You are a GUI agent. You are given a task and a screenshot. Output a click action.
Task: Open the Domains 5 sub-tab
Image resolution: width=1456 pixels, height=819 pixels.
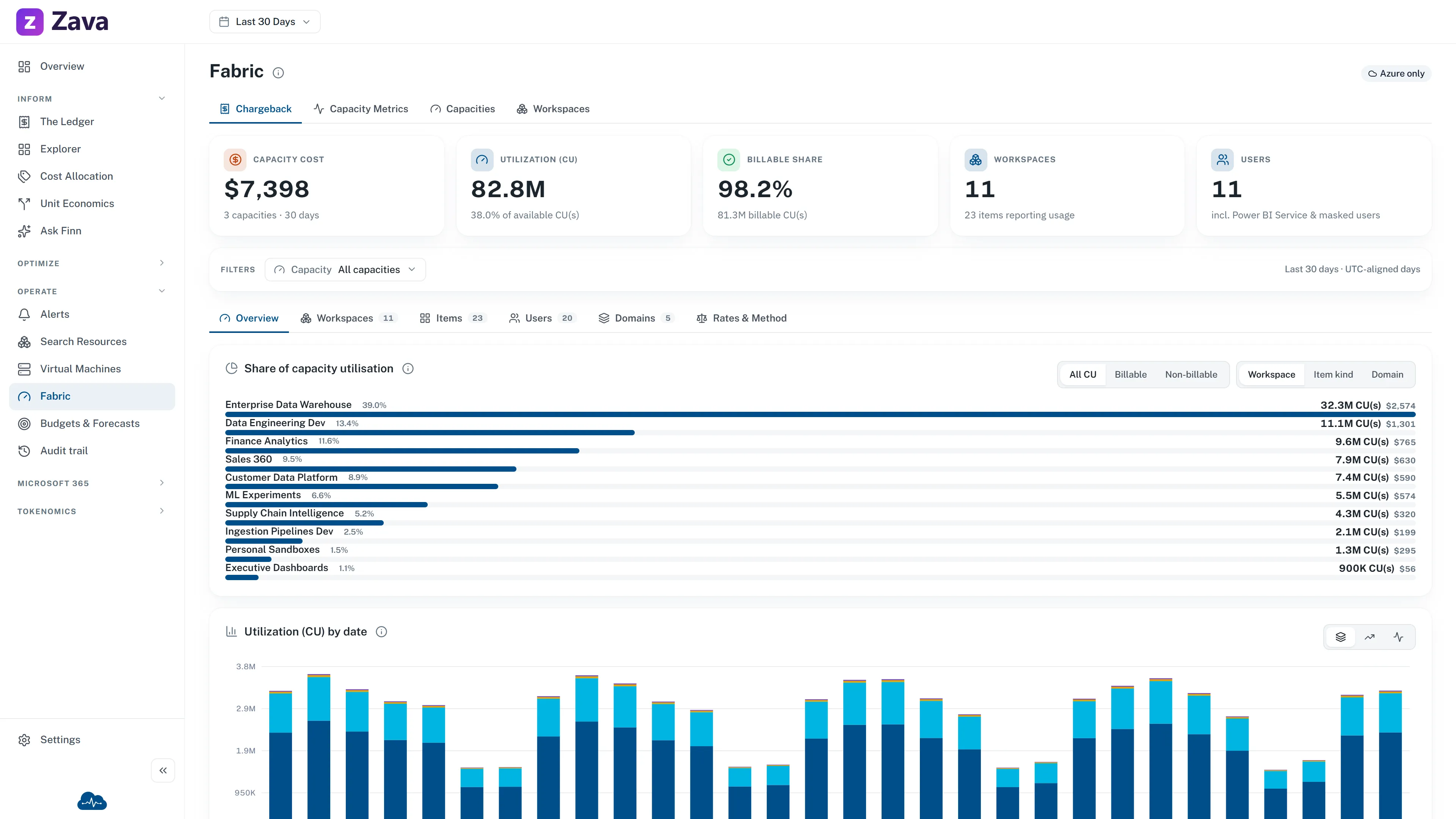point(637,318)
